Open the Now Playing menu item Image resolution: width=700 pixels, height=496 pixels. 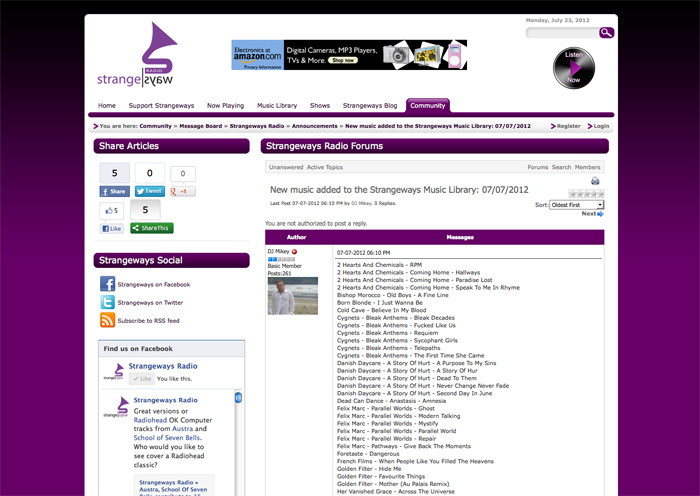coord(225,105)
